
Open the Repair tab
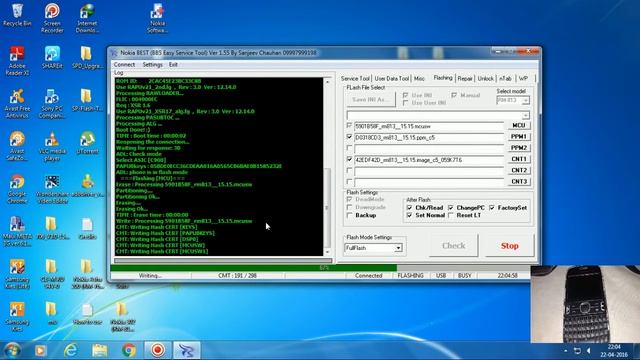coord(465,78)
